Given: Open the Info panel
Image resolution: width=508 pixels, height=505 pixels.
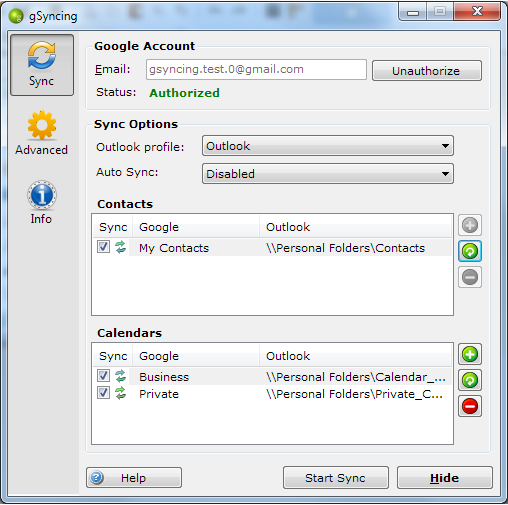Looking at the screenshot, I should click(41, 203).
